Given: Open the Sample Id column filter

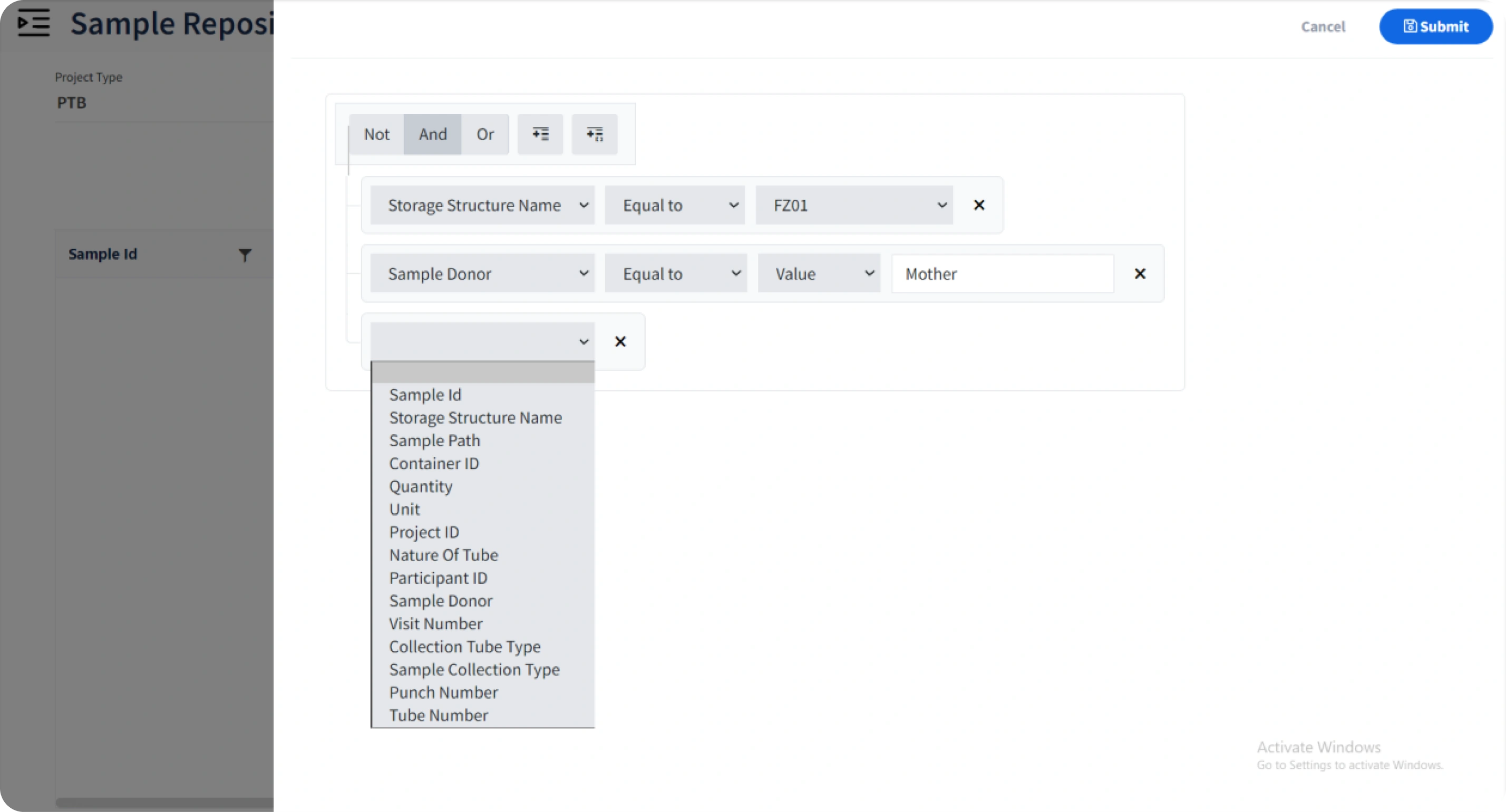Looking at the screenshot, I should [x=245, y=255].
